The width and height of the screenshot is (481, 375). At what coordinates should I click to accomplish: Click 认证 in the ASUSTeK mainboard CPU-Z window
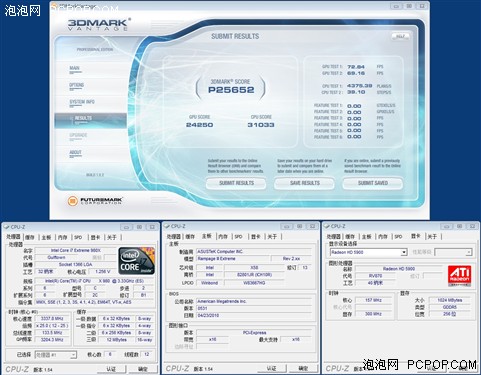click(272, 368)
